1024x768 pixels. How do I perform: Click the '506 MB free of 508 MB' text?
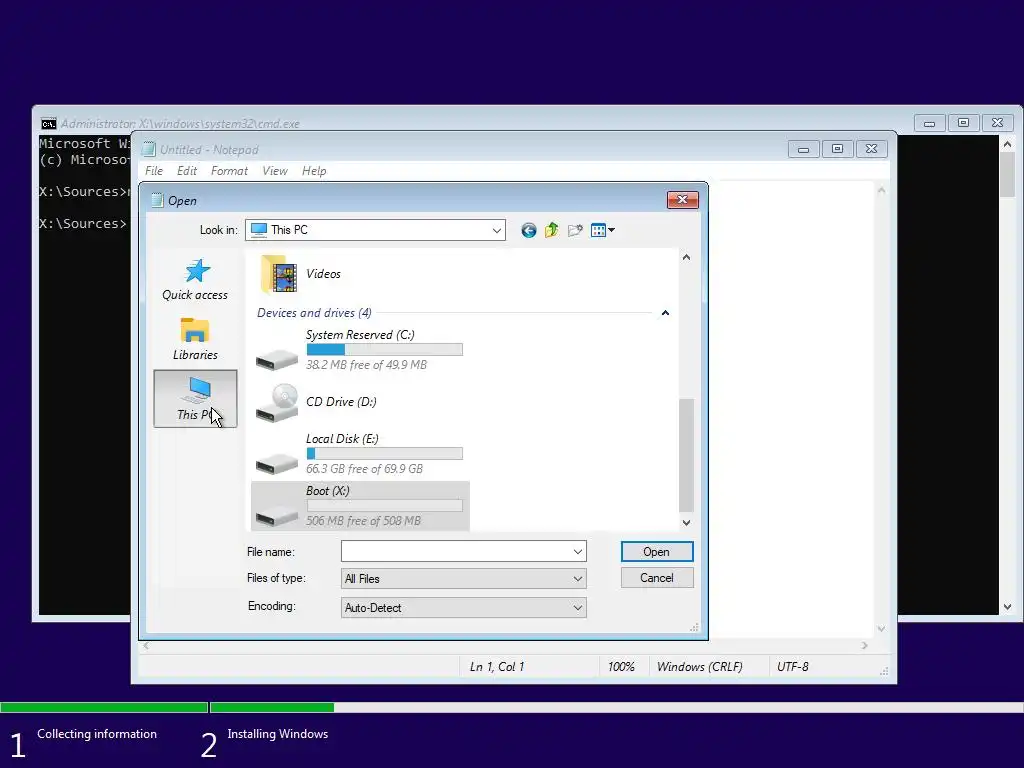click(363, 521)
